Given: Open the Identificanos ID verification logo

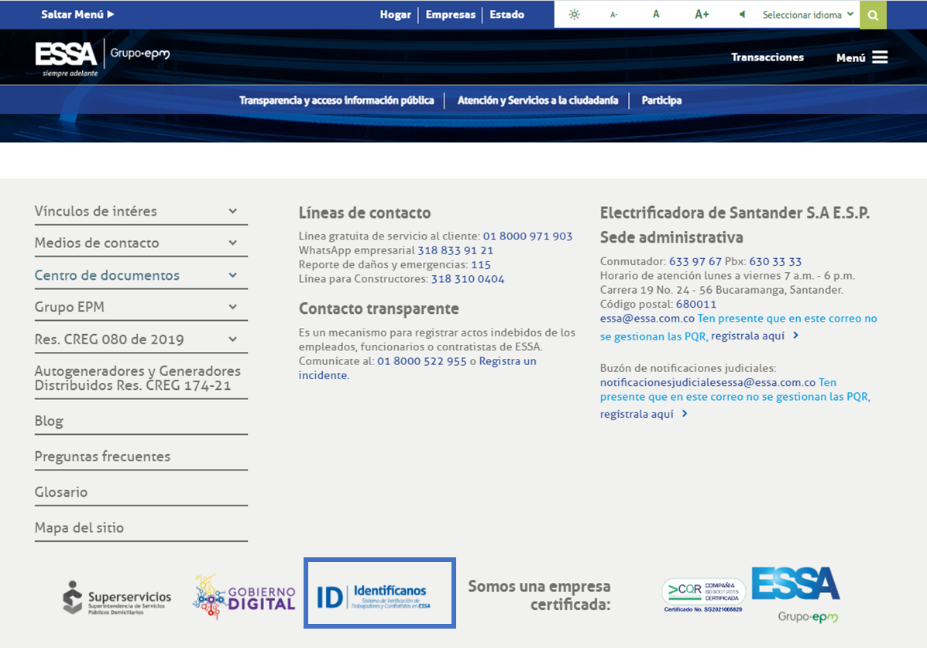Looking at the screenshot, I should tap(379, 592).
